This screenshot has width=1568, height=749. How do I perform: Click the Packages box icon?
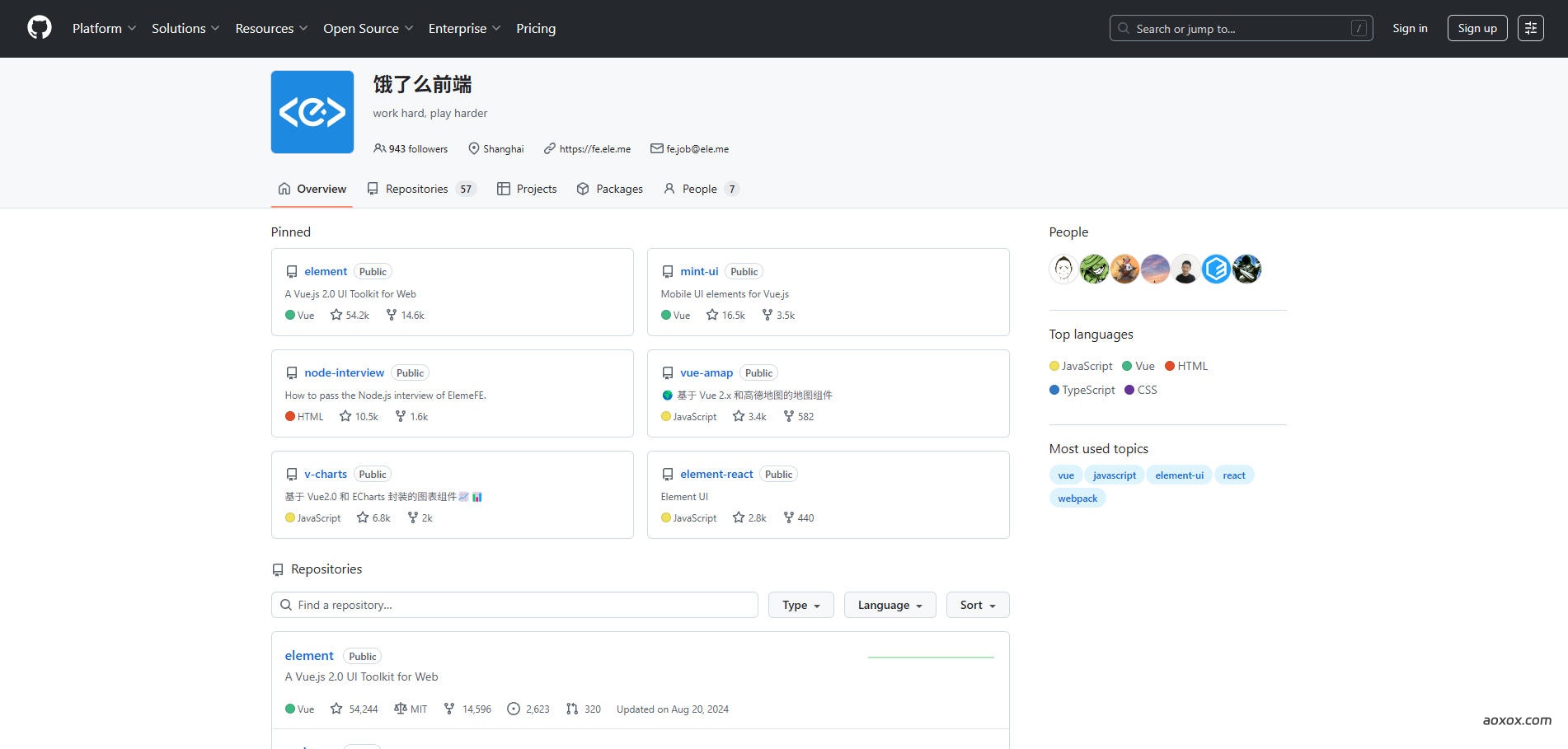pos(583,189)
